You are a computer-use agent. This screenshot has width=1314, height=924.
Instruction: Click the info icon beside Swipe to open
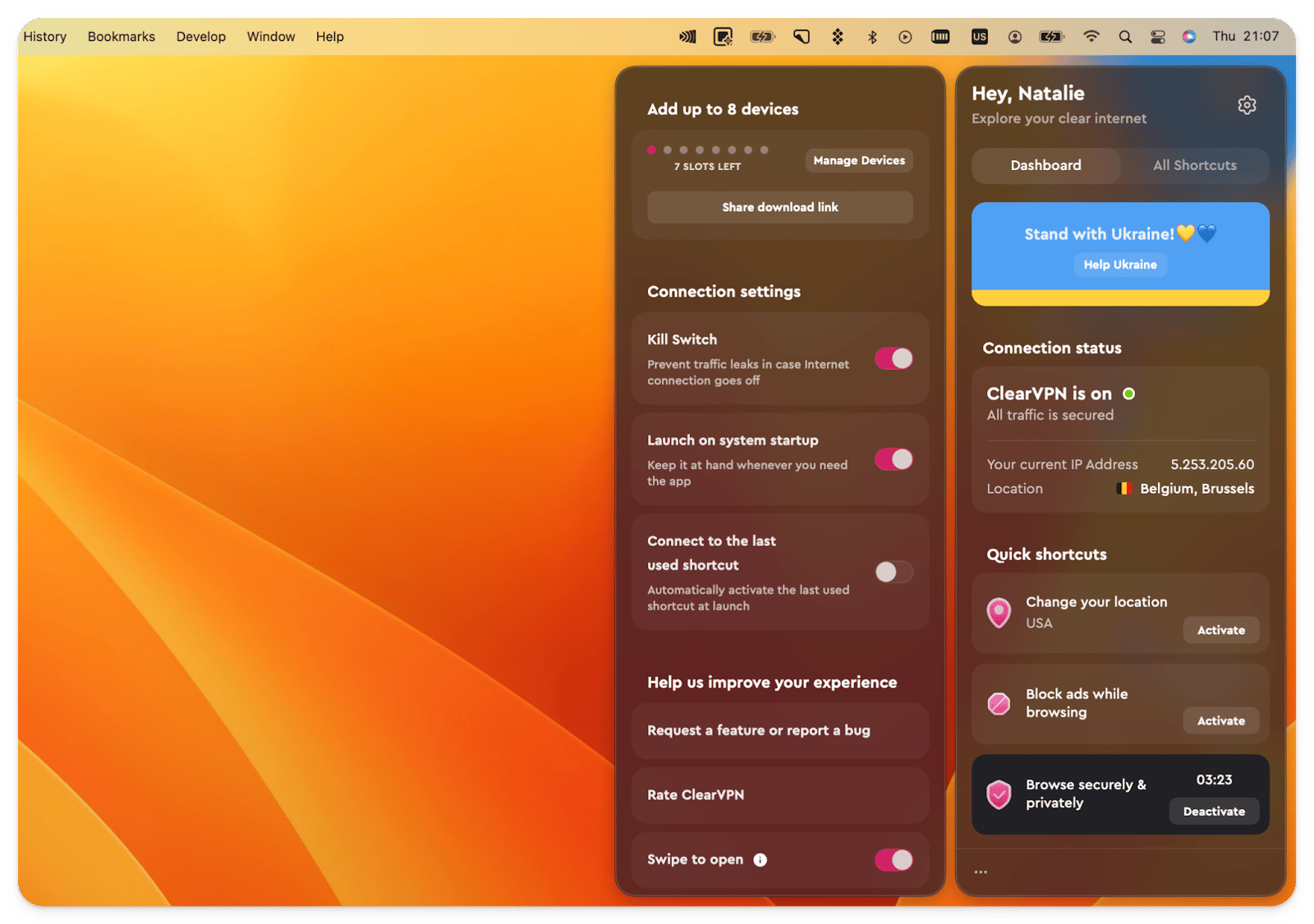tap(760, 860)
